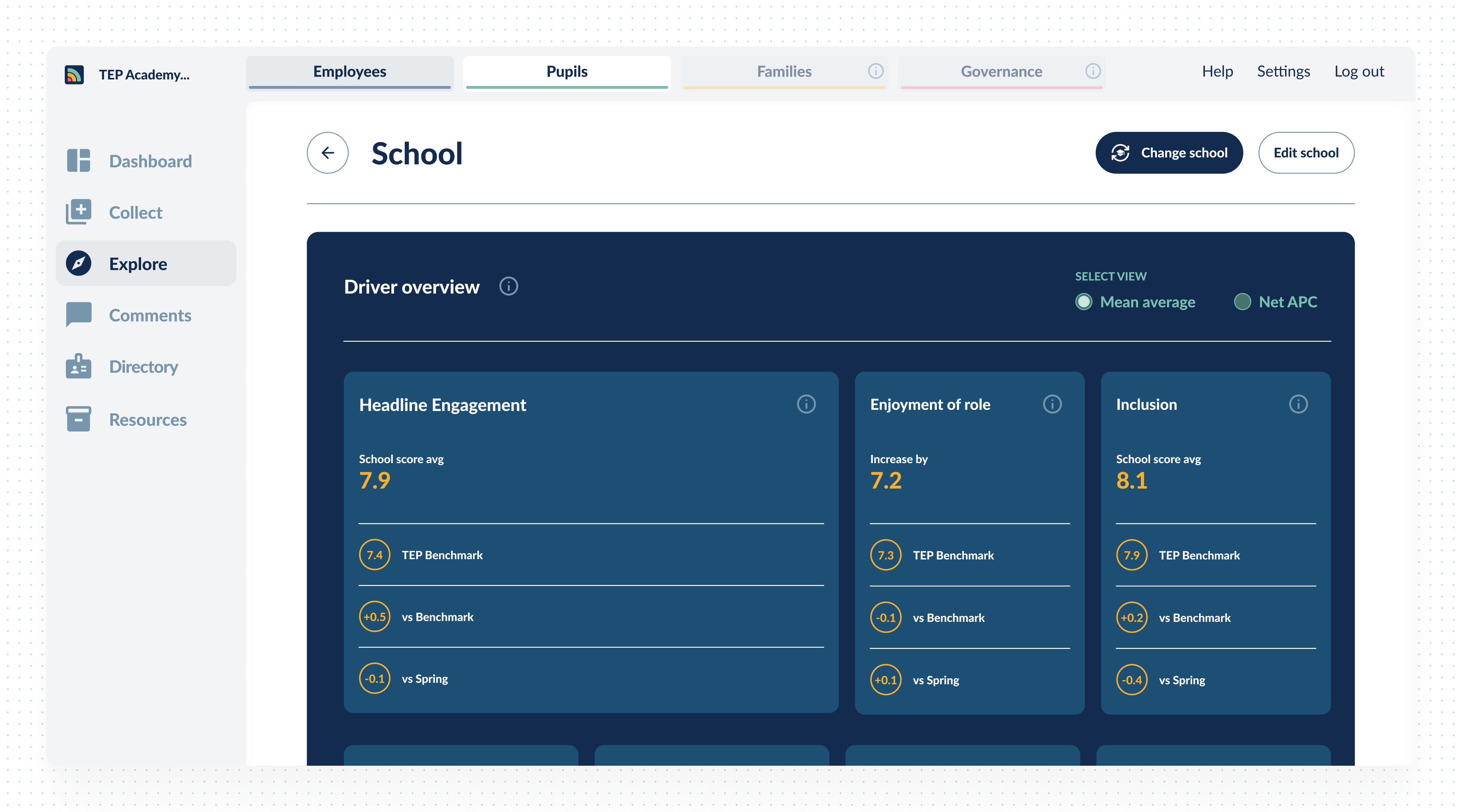Click Enjoyment of role -0.1 vs Benchmark badge

pyautogui.click(x=886, y=617)
